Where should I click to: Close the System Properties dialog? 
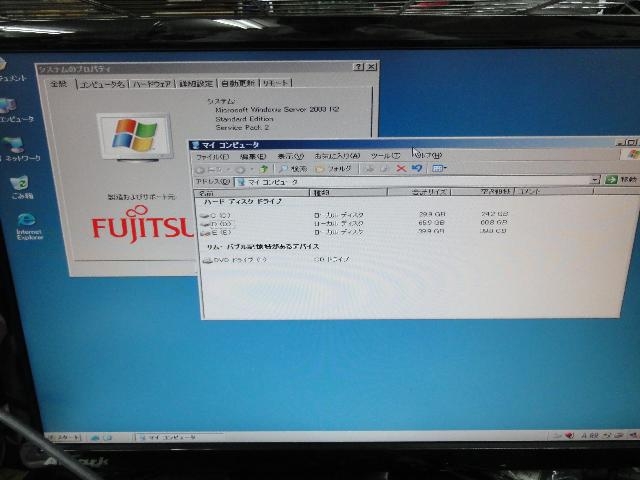point(371,67)
